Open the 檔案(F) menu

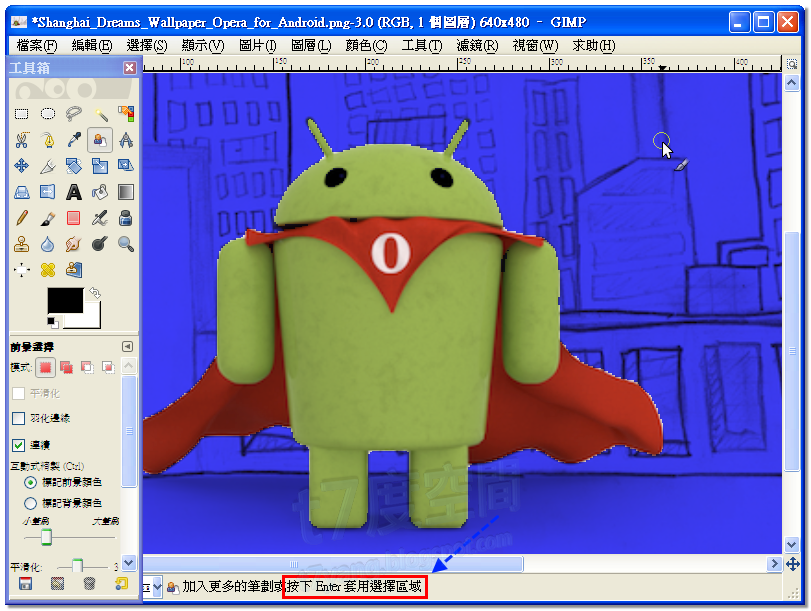(x=37, y=46)
